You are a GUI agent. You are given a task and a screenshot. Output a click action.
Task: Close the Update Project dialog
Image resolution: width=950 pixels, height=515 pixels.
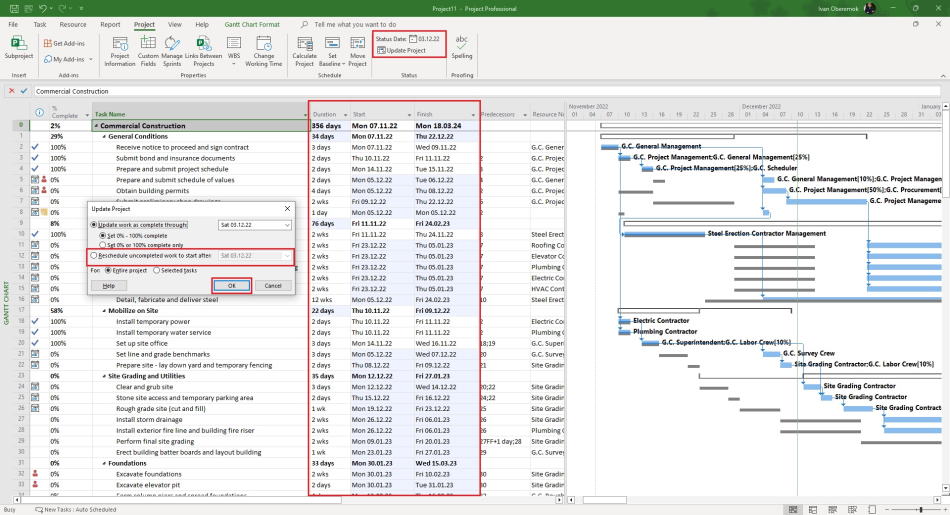[287, 208]
